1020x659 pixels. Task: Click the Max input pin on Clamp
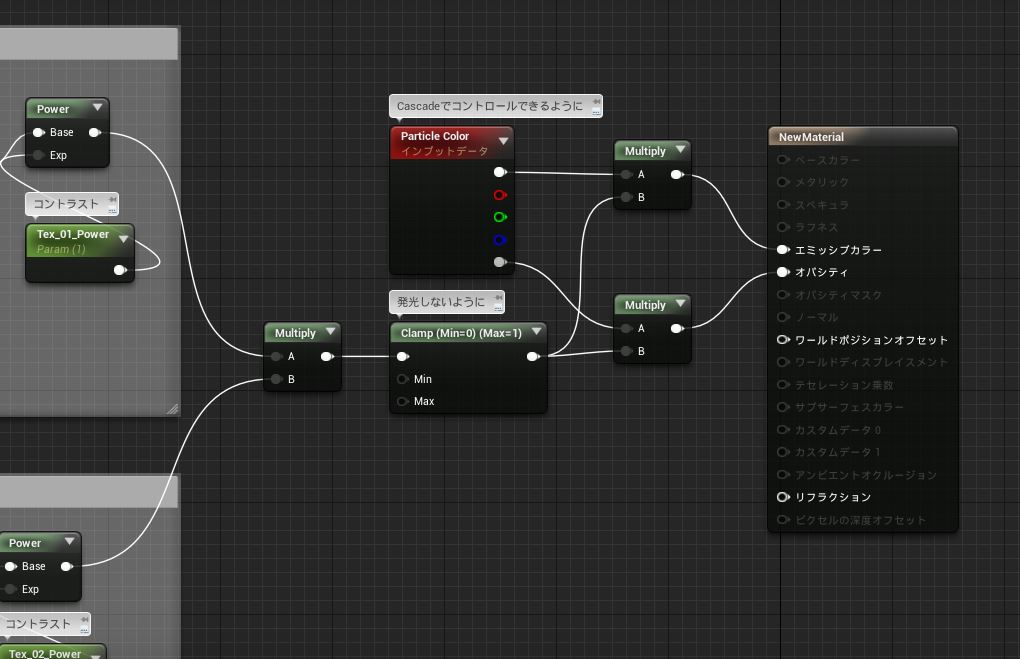click(x=403, y=401)
